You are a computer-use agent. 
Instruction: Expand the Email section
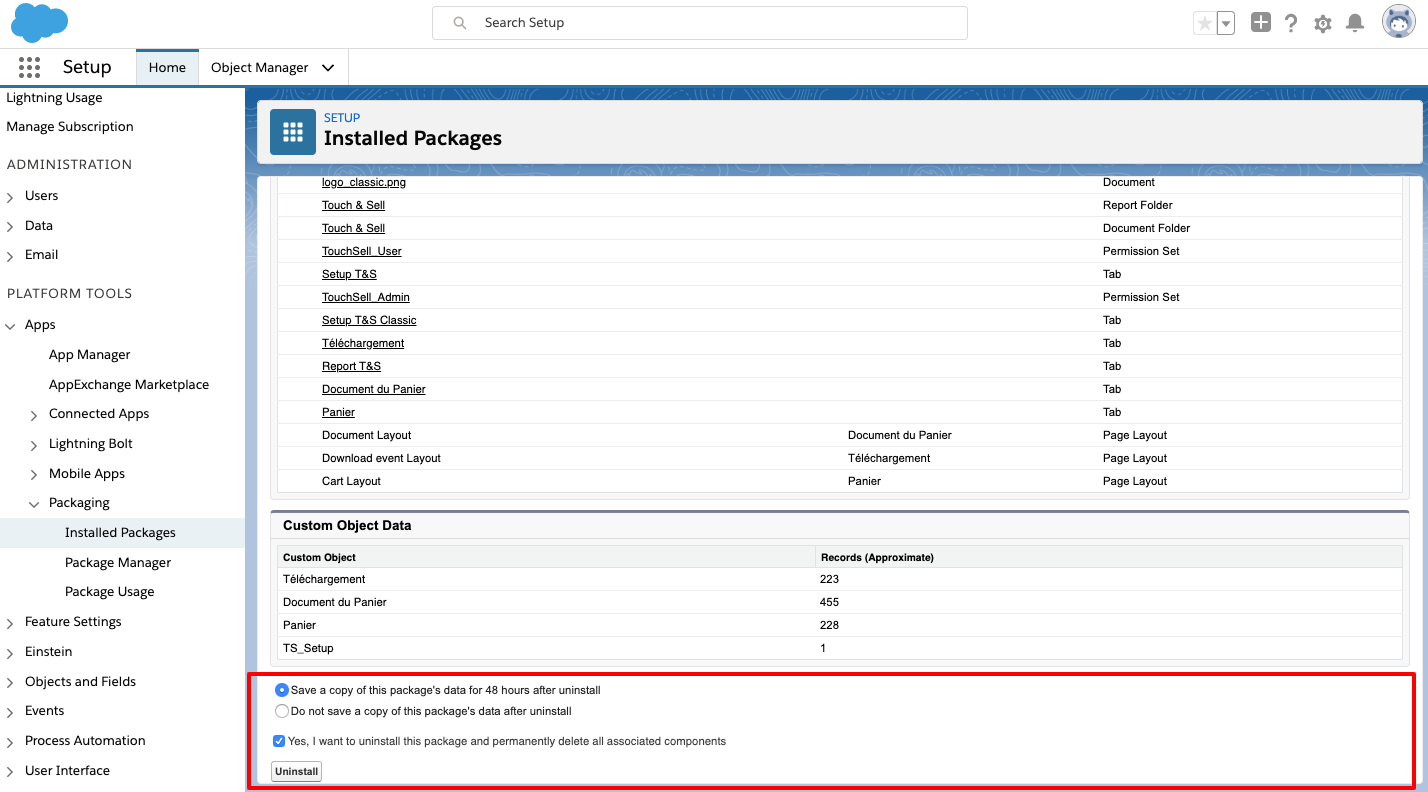click(10, 256)
